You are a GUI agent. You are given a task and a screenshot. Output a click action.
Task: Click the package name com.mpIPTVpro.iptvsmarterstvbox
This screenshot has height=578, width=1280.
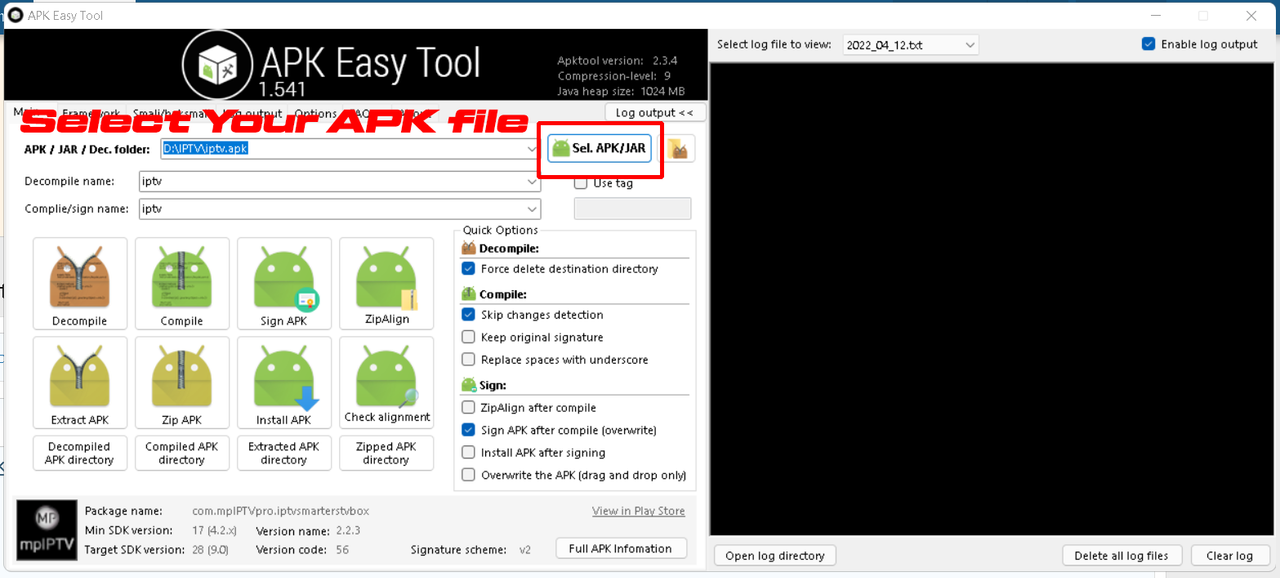(x=280, y=511)
